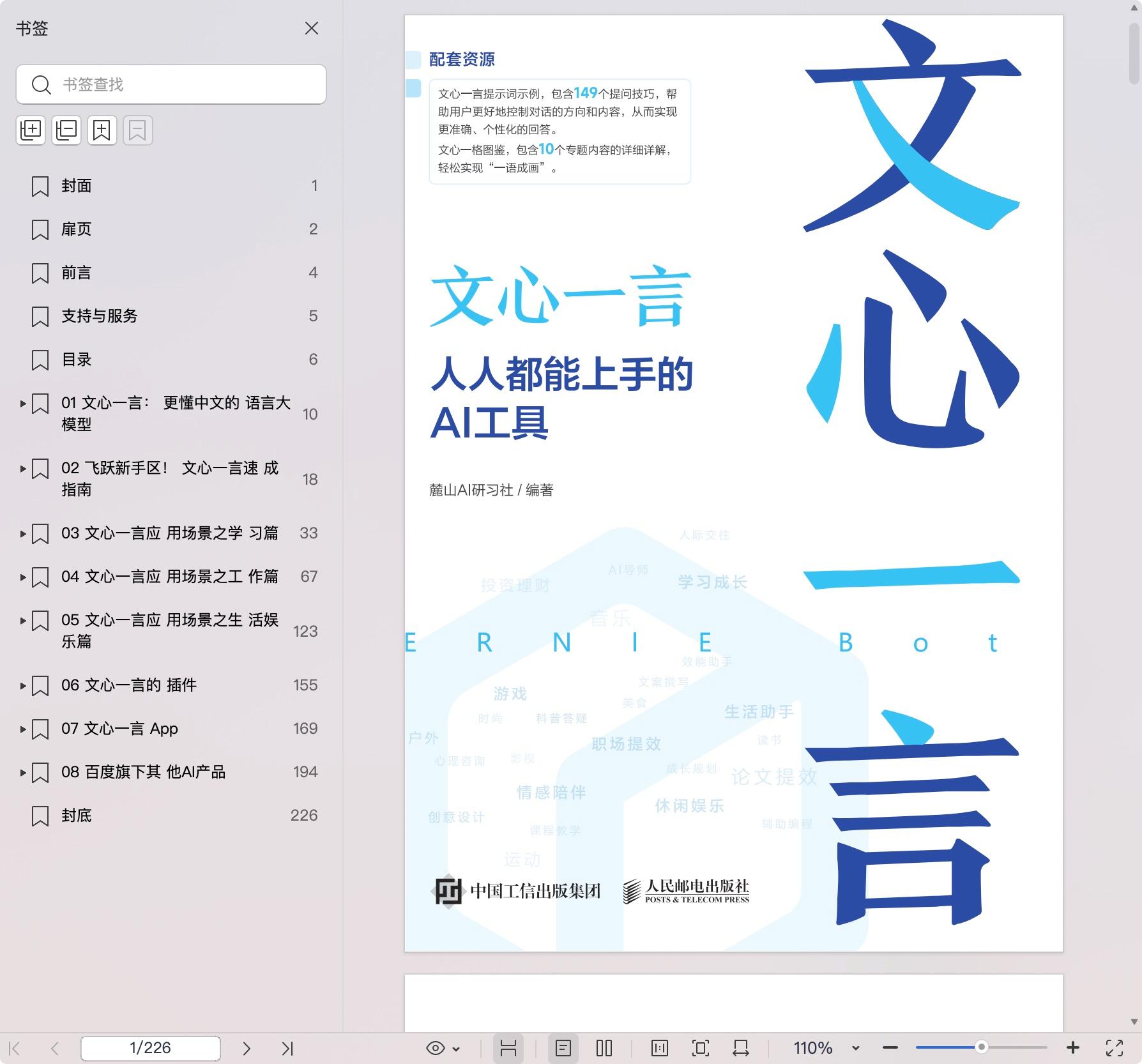Screen dimensions: 1142x1064
Task: Click 中国工信出版集团 logo on cover
Action: [x=517, y=891]
